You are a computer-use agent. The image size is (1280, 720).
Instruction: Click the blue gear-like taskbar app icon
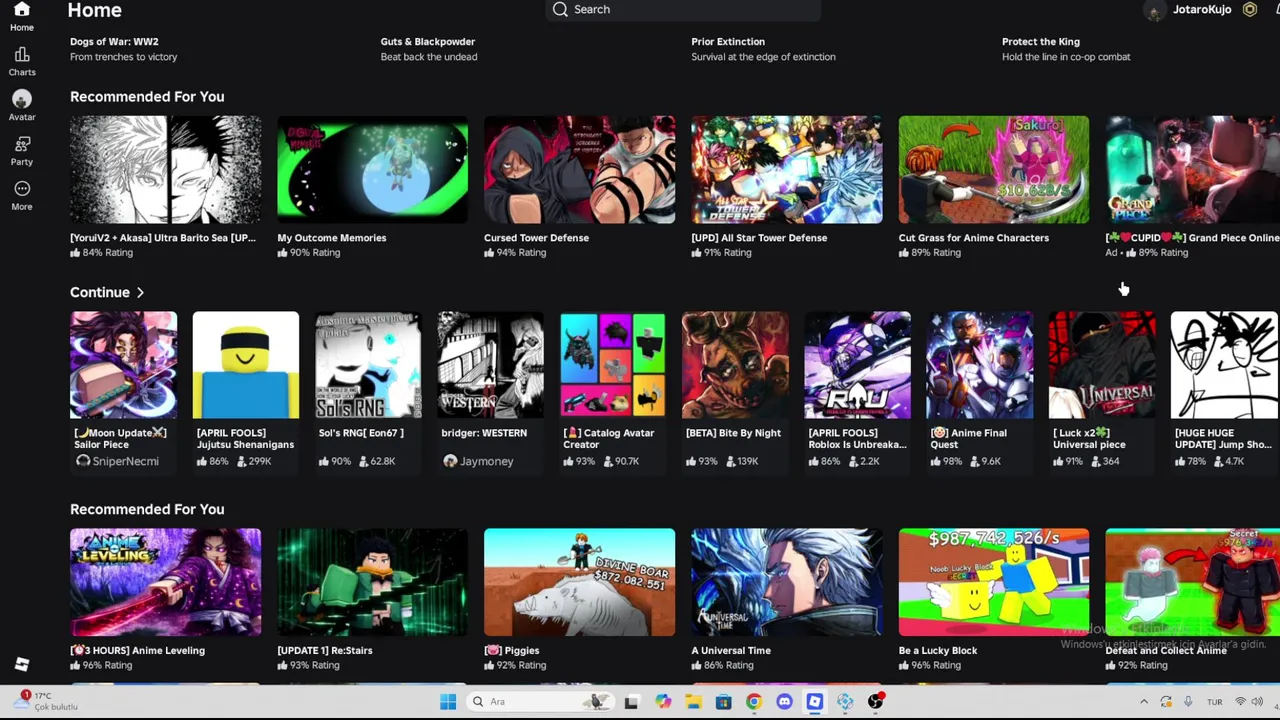click(845, 702)
